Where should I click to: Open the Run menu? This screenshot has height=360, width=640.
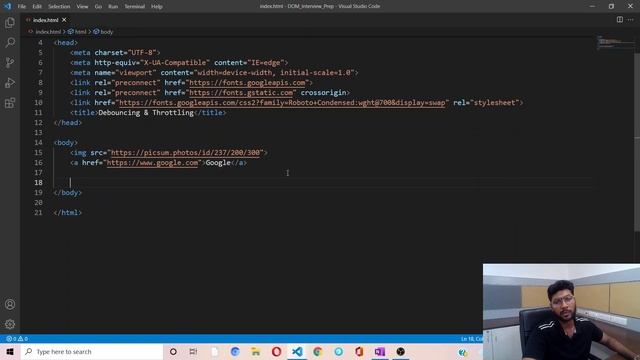point(113,7)
